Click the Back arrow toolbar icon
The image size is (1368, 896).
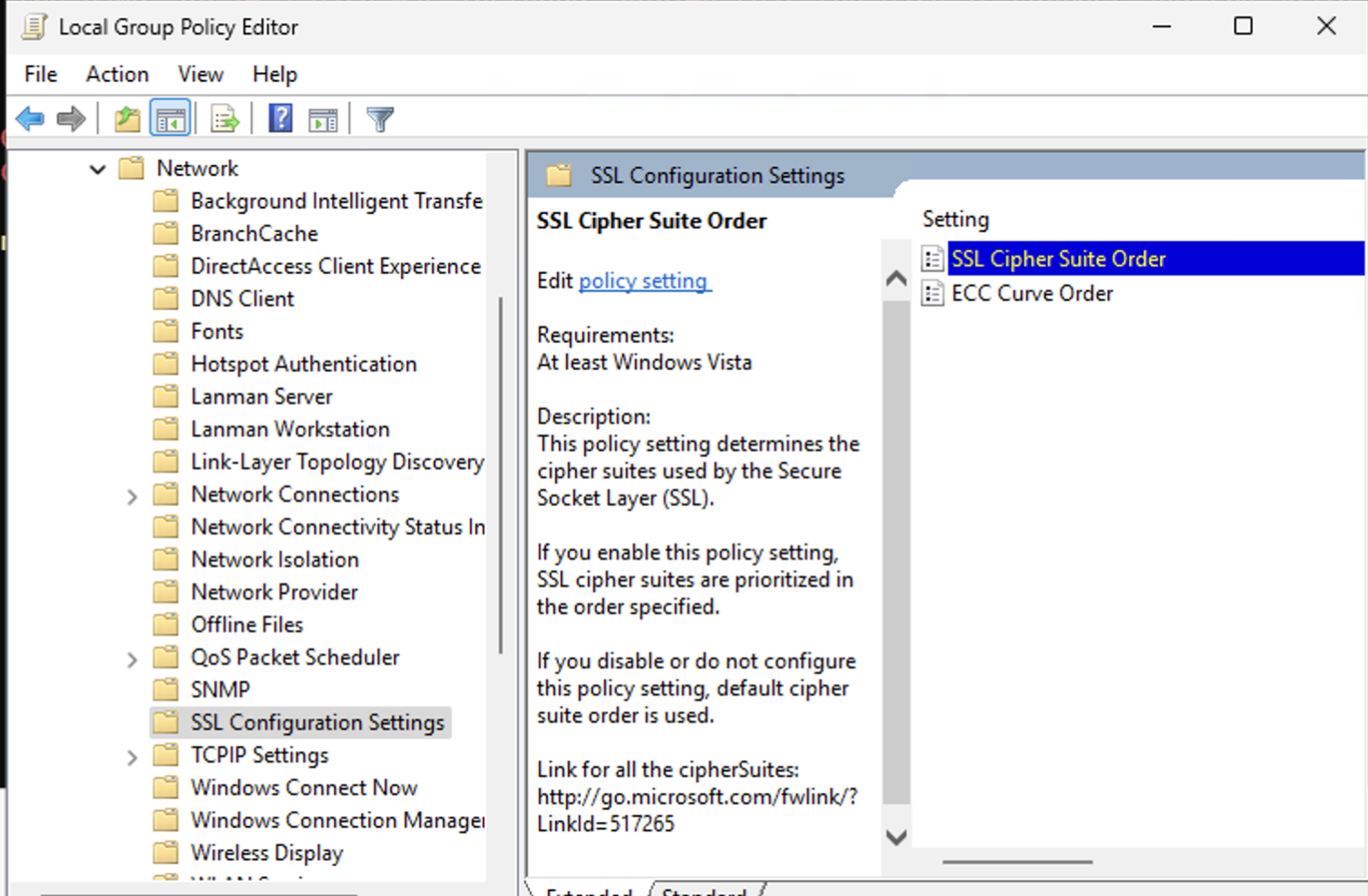30,119
